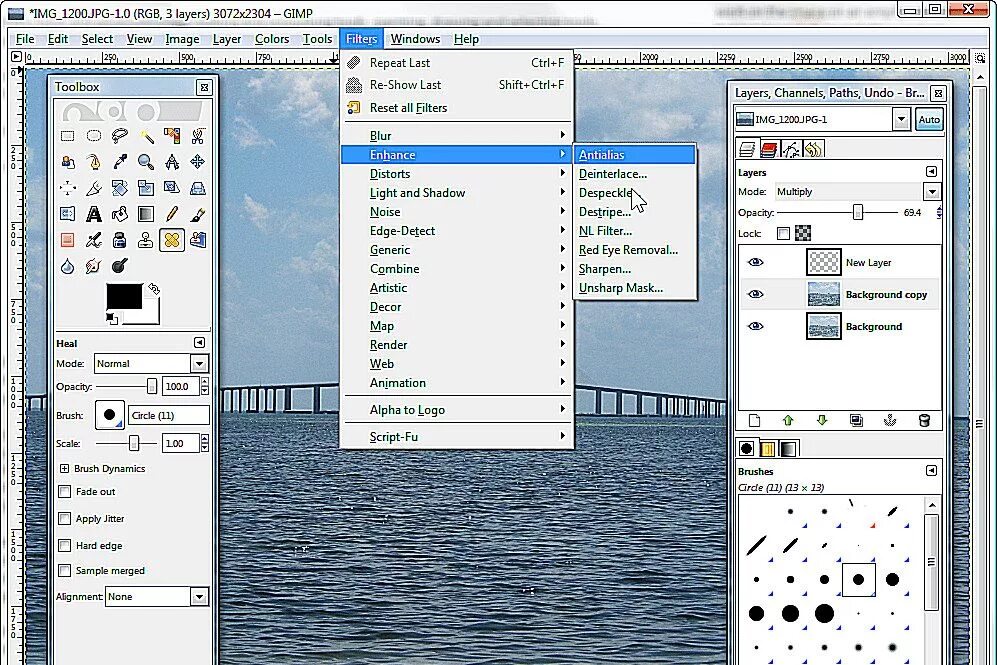
Task: Select the Ellipse Select tool
Action: (x=93, y=136)
